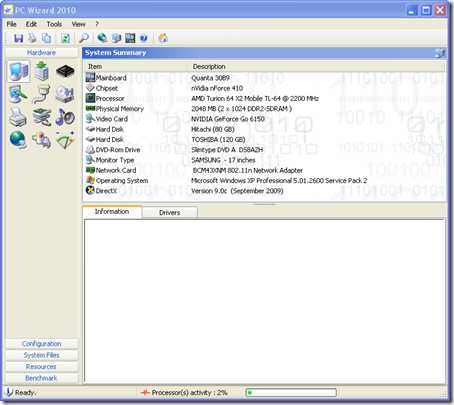Click the Mainboard row icon
The height and width of the screenshot is (405, 454).
click(x=90, y=77)
